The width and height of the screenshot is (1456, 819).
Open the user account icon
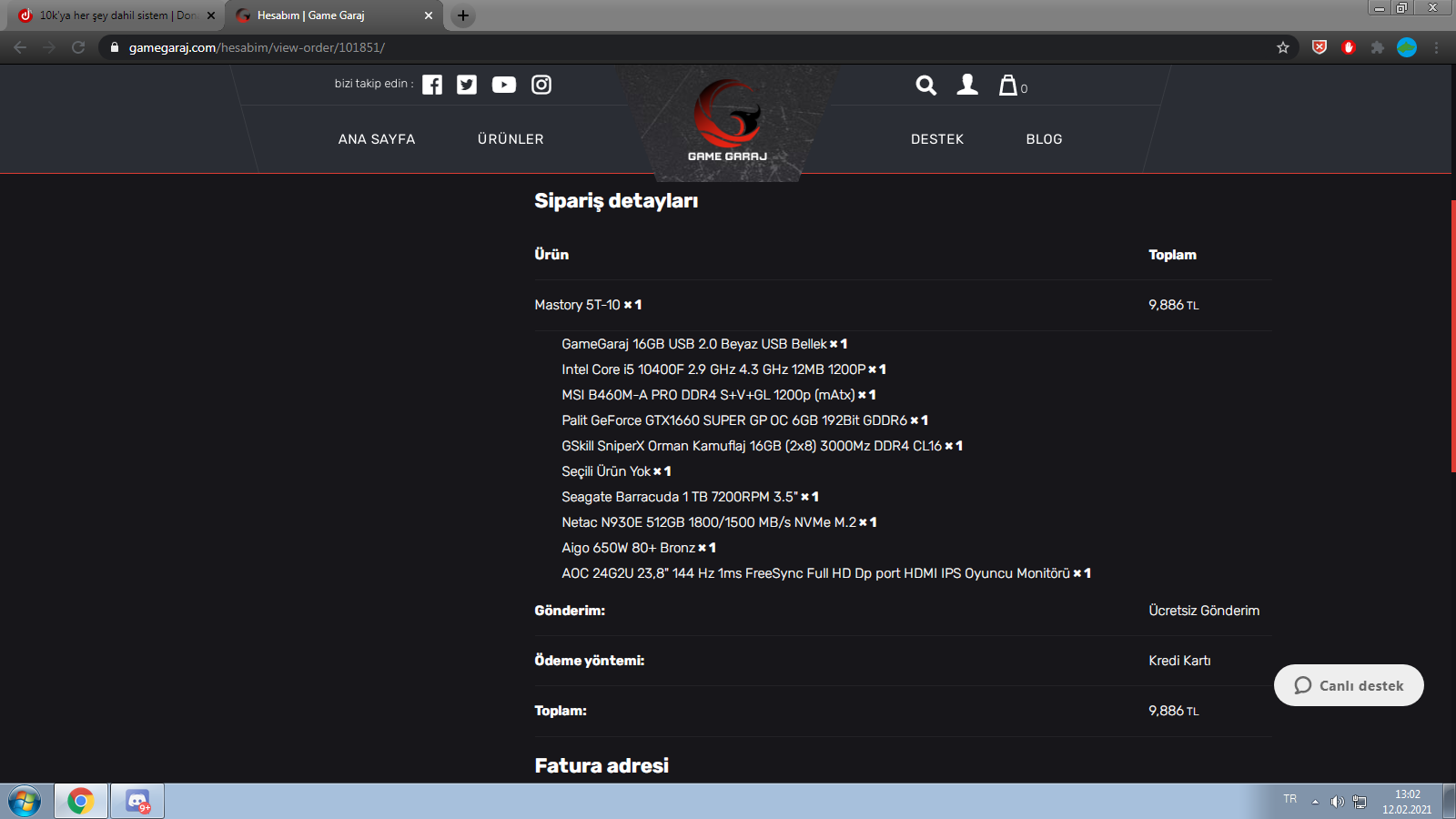[x=967, y=85]
